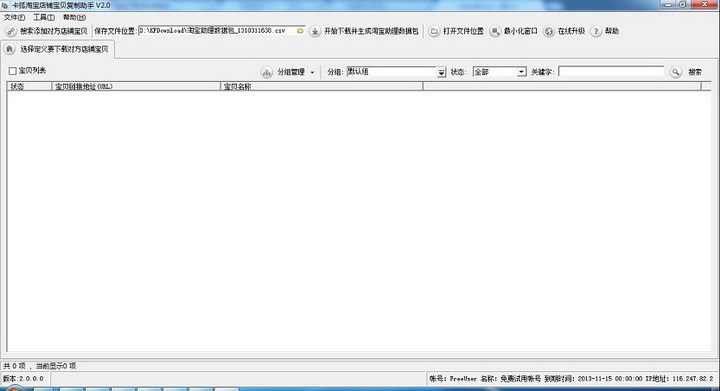
Task: Click the application icon in title bar
Action: [5, 6]
